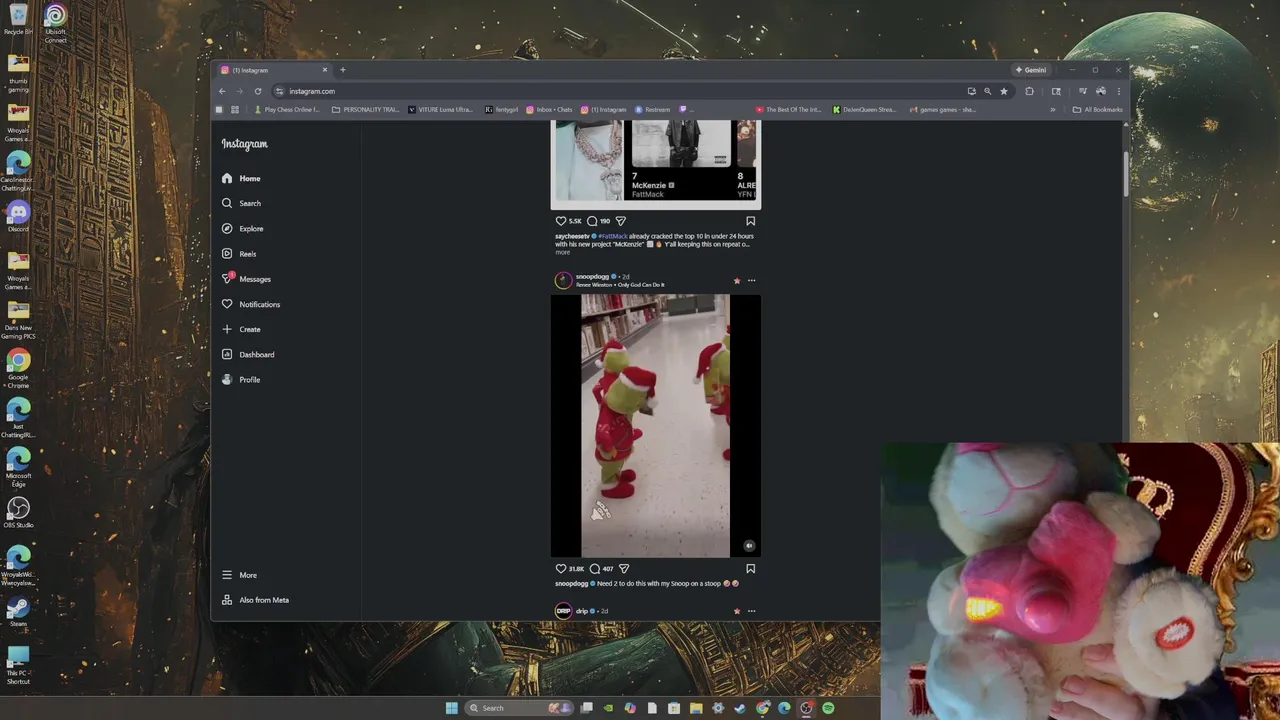Click the favorite star on snoopdogg's post
The image size is (1280, 720).
click(x=737, y=281)
